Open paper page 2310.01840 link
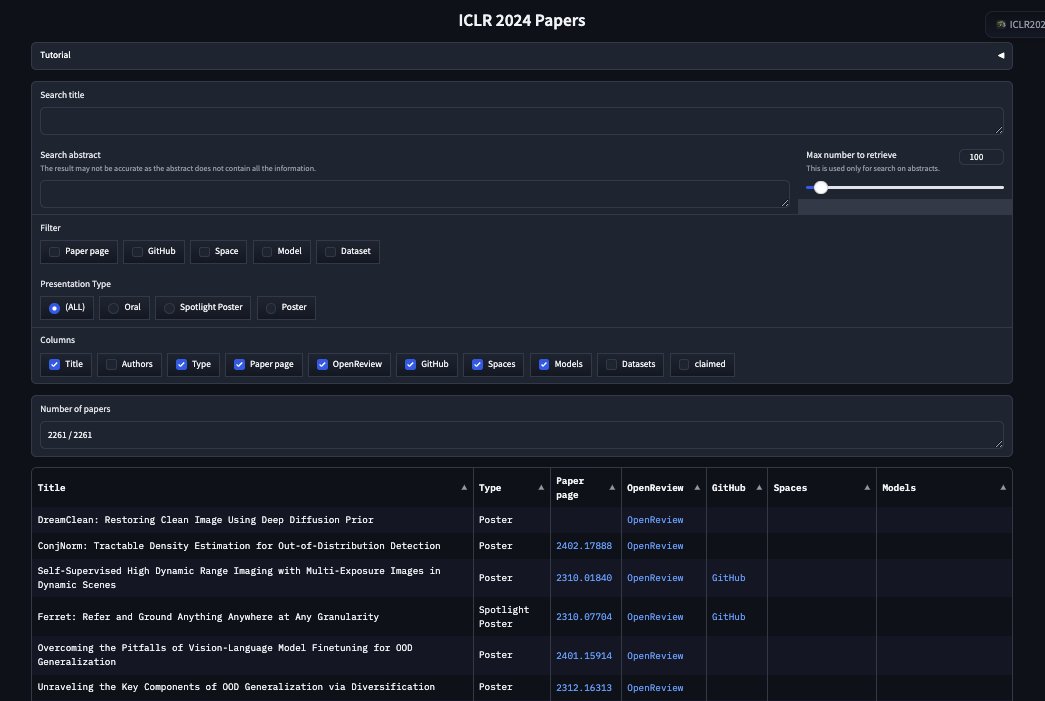 coord(584,578)
